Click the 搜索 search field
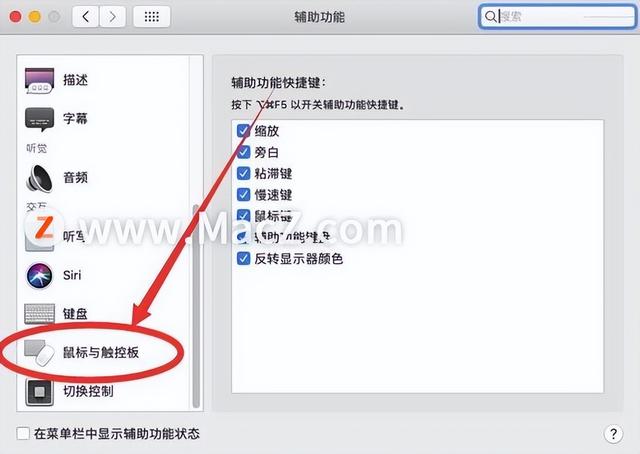The width and height of the screenshot is (640, 454). 557,17
